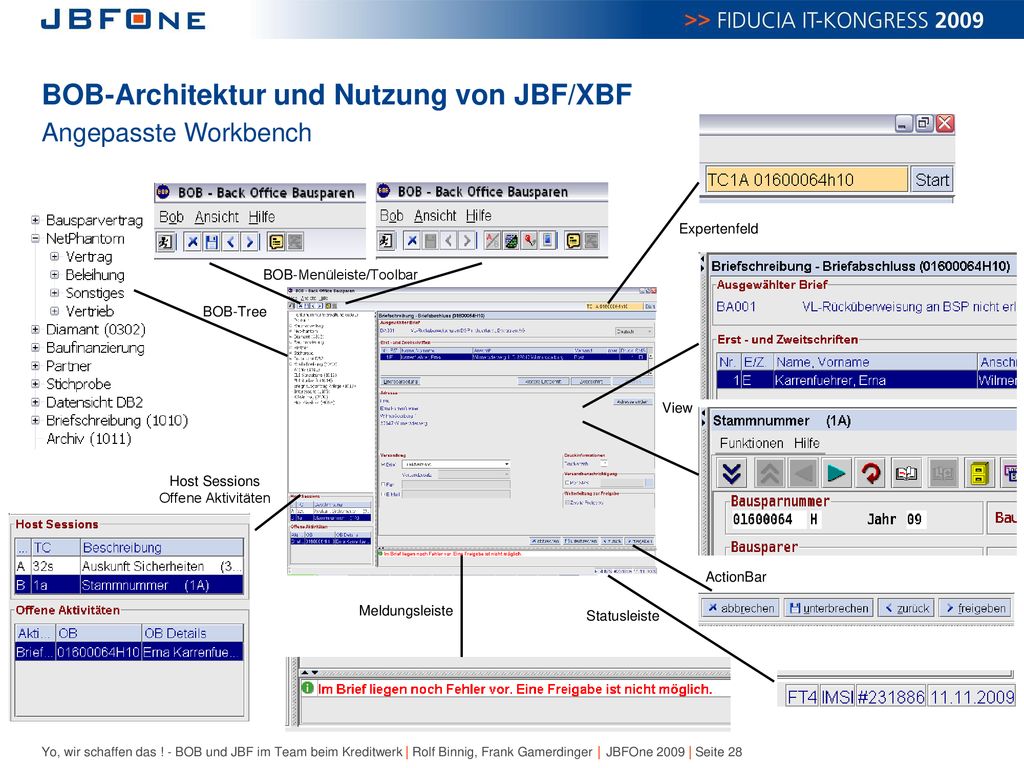
Task: Click the unterbrechen button in the ActionBar
Action: tap(829, 608)
